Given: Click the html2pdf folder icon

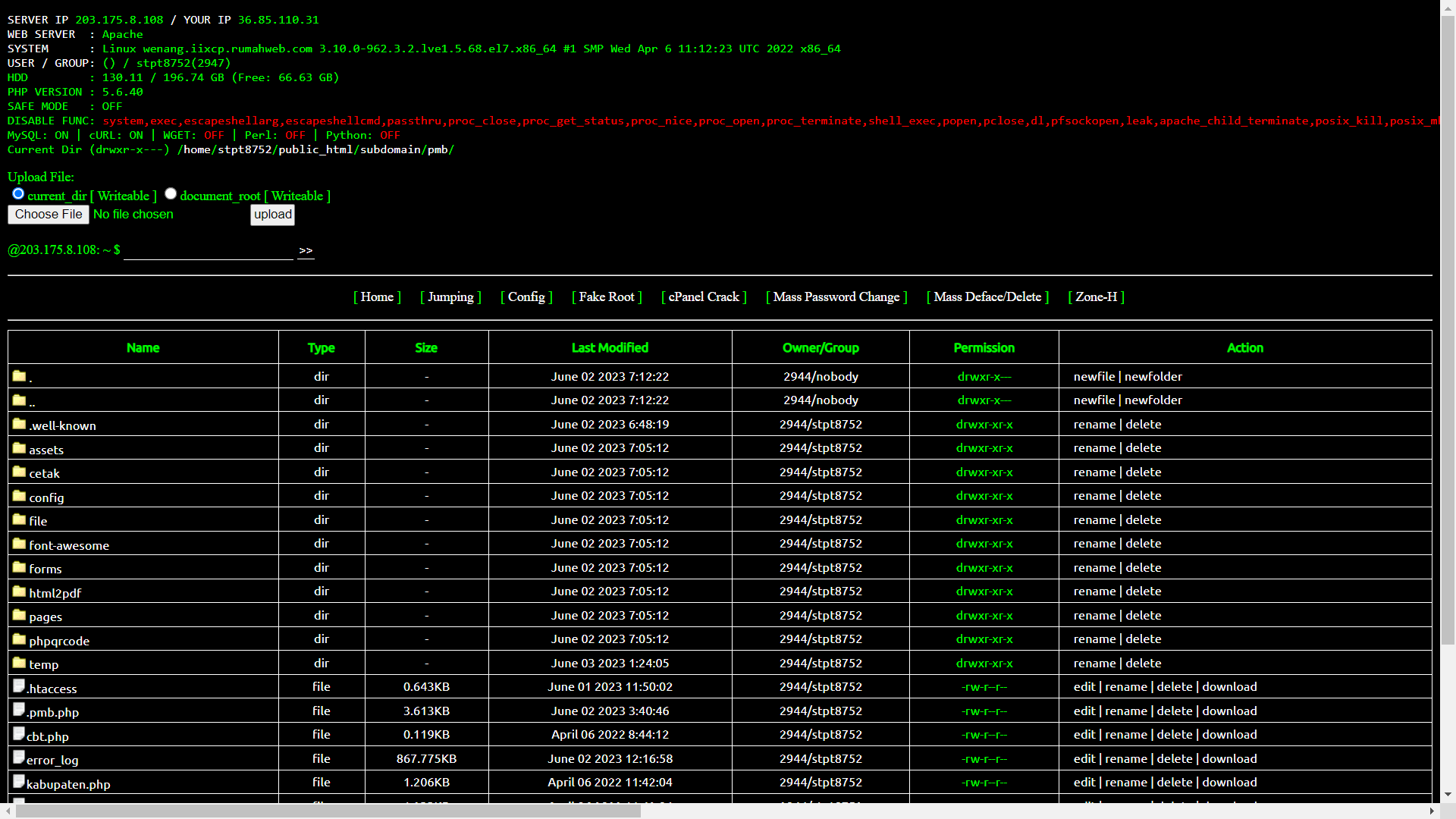Looking at the screenshot, I should (x=20, y=591).
